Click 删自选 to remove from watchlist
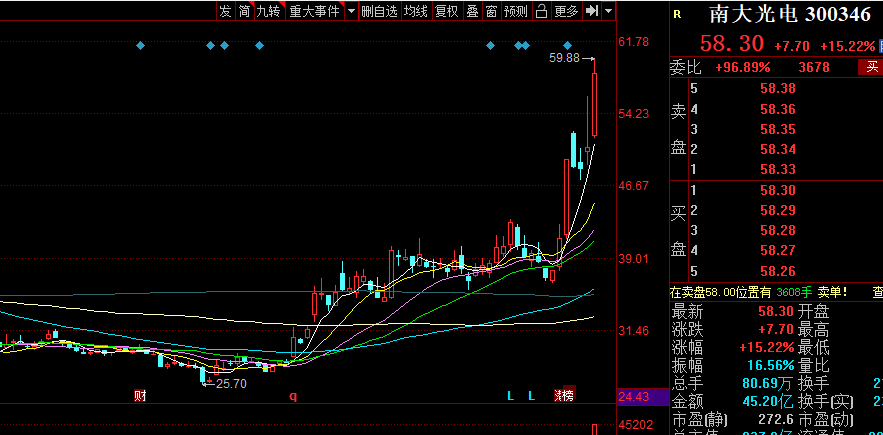Image resolution: width=883 pixels, height=435 pixels. click(x=380, y=11)
